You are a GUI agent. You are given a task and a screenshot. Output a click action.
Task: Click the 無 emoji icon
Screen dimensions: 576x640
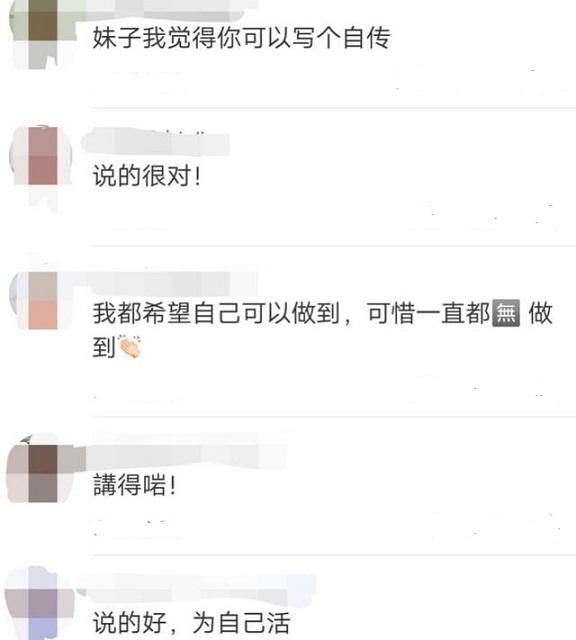[507, 313]
